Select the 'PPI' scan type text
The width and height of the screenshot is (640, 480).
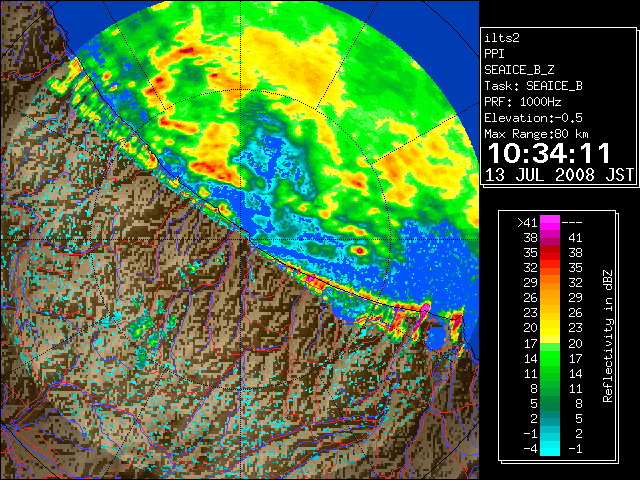coord(494,54)
